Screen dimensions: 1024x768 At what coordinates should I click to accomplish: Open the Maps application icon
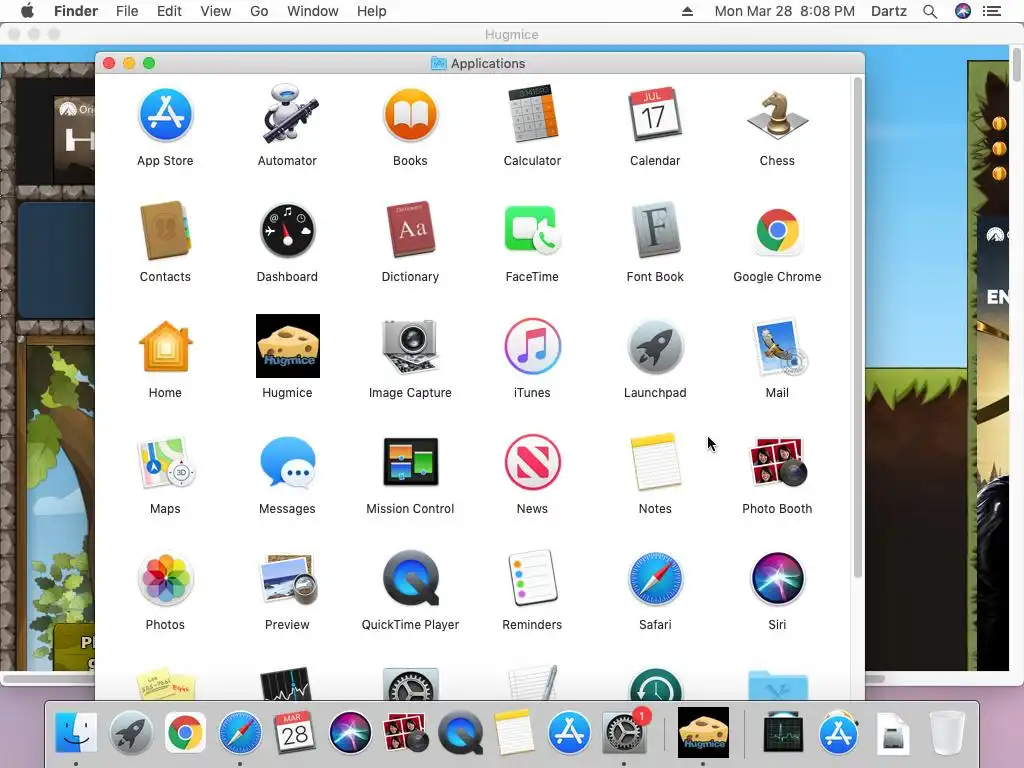[165, 462]
